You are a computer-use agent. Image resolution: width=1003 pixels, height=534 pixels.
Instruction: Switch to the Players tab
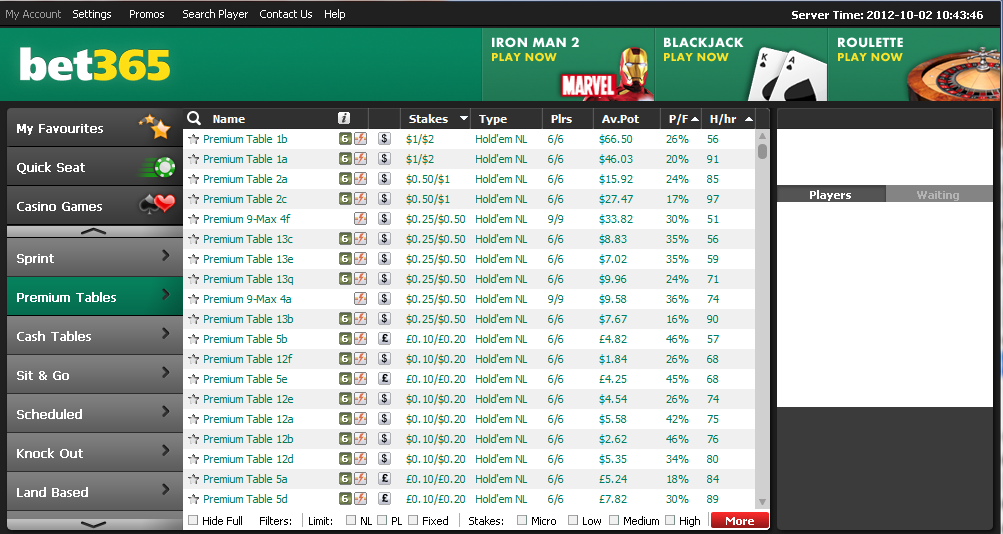point(830,194)
